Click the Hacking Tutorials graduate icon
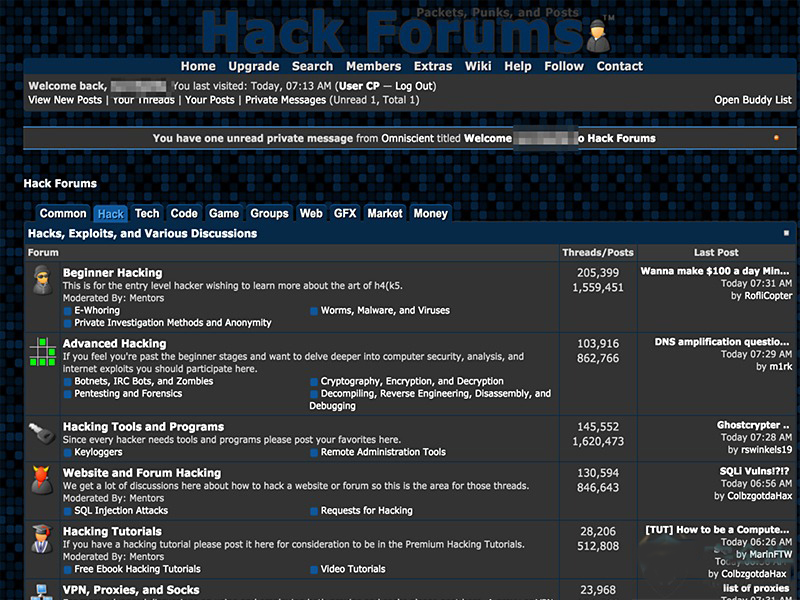The width and height of the screenshot is (800, 600). click(x=42, y=539)
